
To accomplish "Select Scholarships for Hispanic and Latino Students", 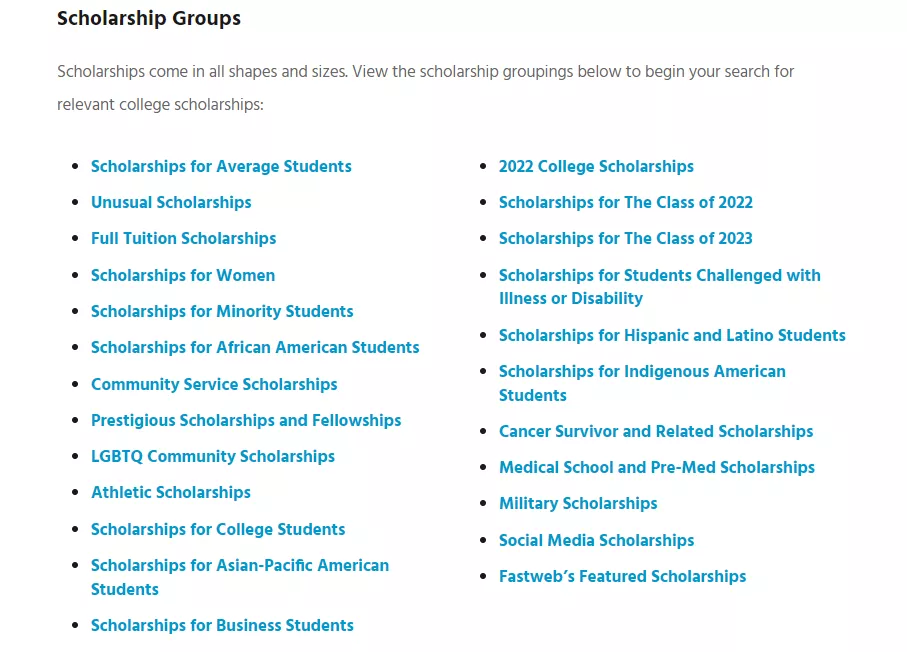I will (672, 336).
